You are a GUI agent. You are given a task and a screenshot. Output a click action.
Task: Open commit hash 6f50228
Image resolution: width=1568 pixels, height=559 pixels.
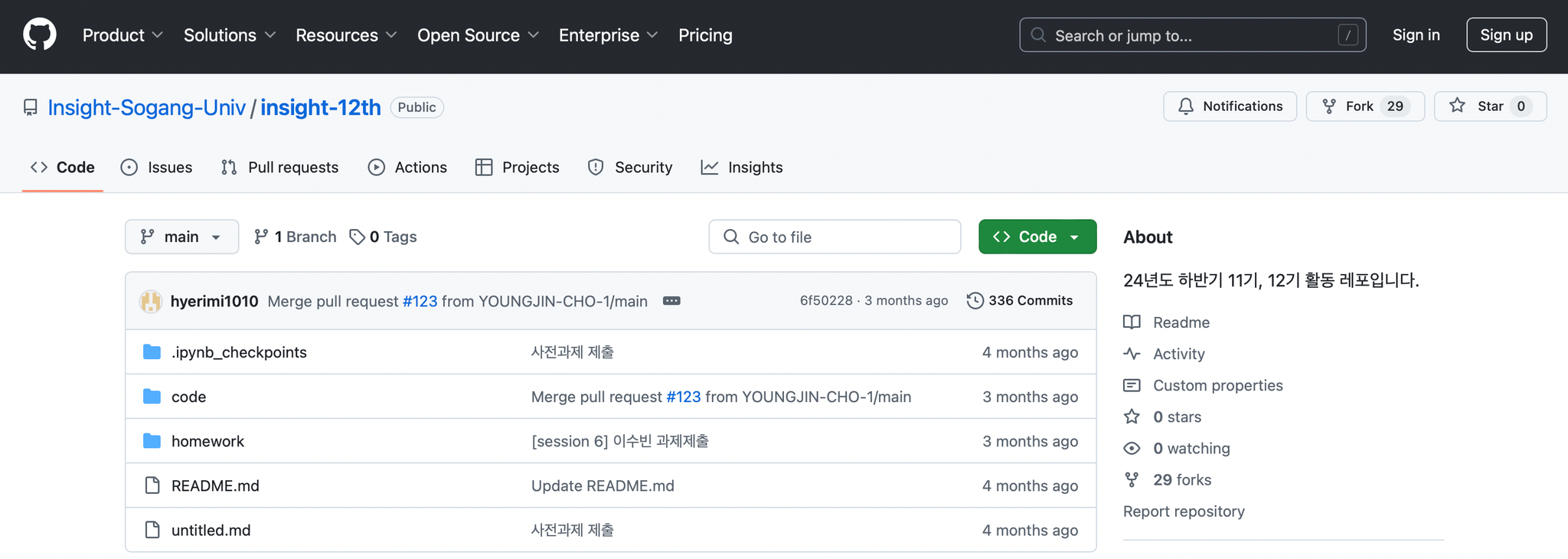[826, 300]
